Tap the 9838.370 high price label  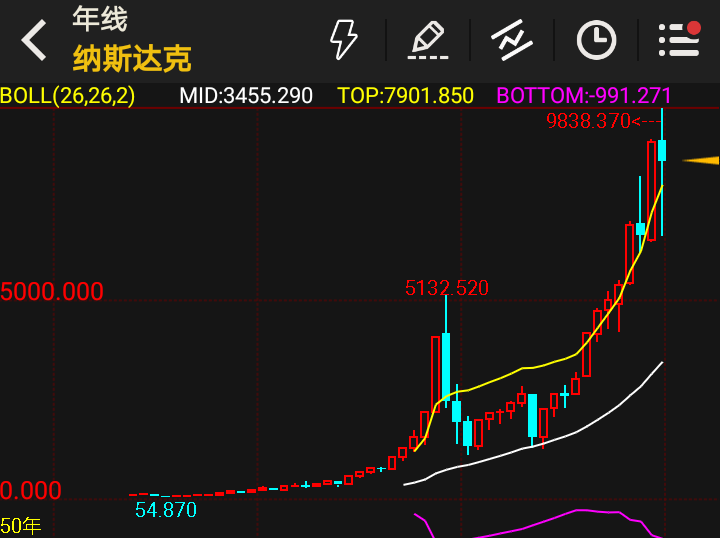coord(588,121)
